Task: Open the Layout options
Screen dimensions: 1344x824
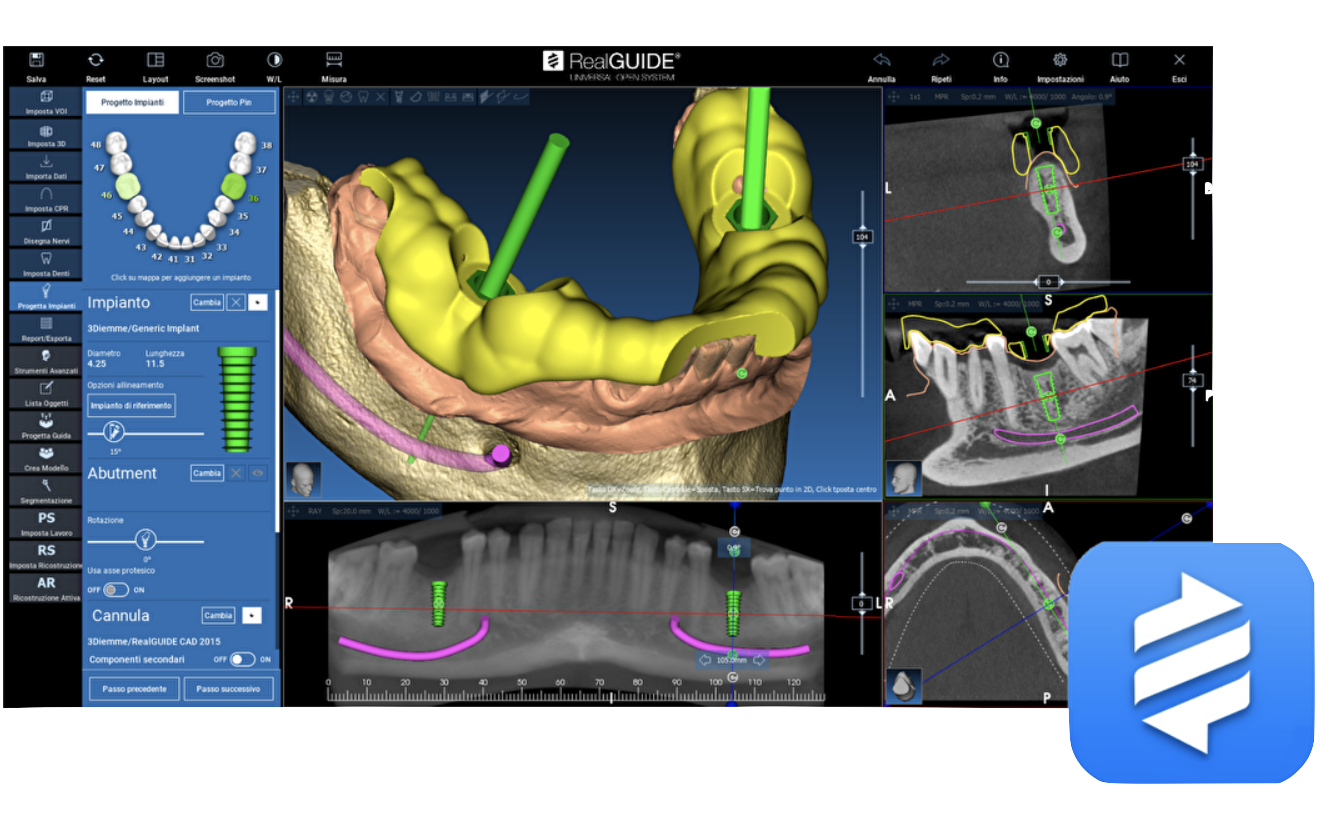Action: 155,61
